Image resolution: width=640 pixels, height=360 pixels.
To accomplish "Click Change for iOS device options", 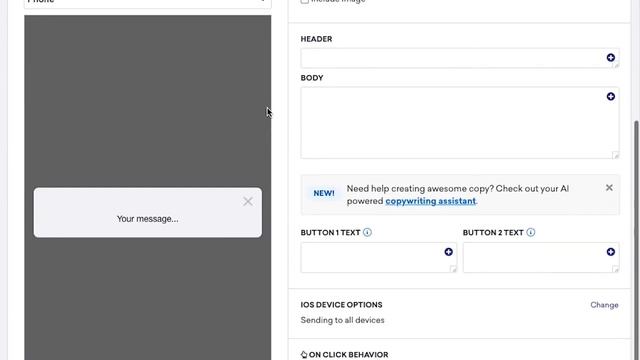I will click(x=604, y=305).
